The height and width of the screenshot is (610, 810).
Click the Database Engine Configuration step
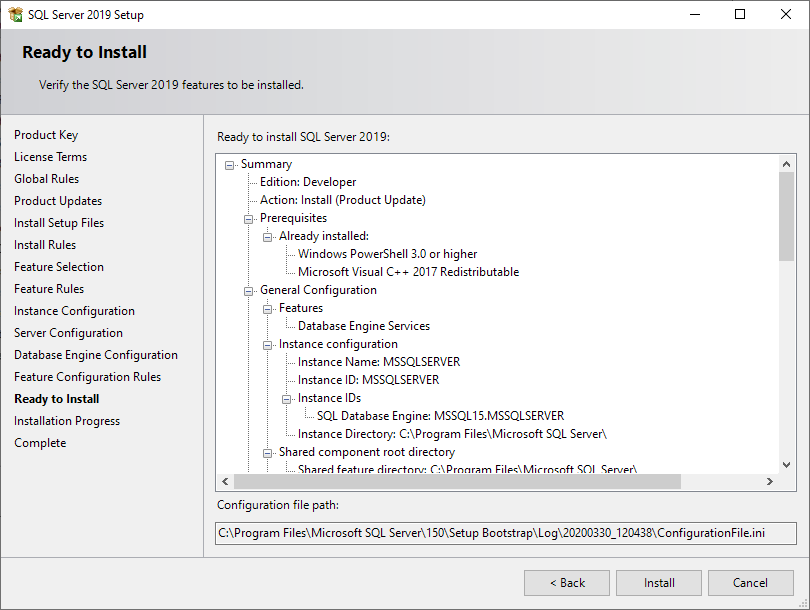pyautogui.click(x=96, y=355)
